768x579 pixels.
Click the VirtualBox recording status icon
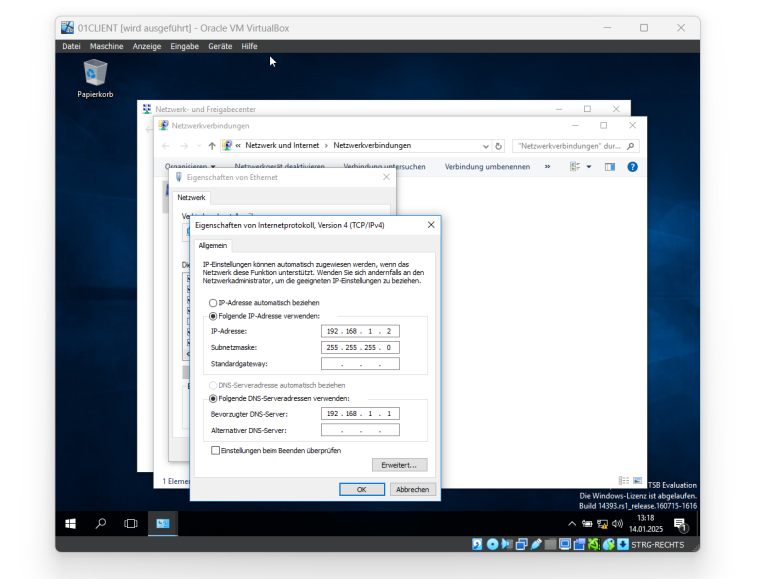(x=579, y=544)
